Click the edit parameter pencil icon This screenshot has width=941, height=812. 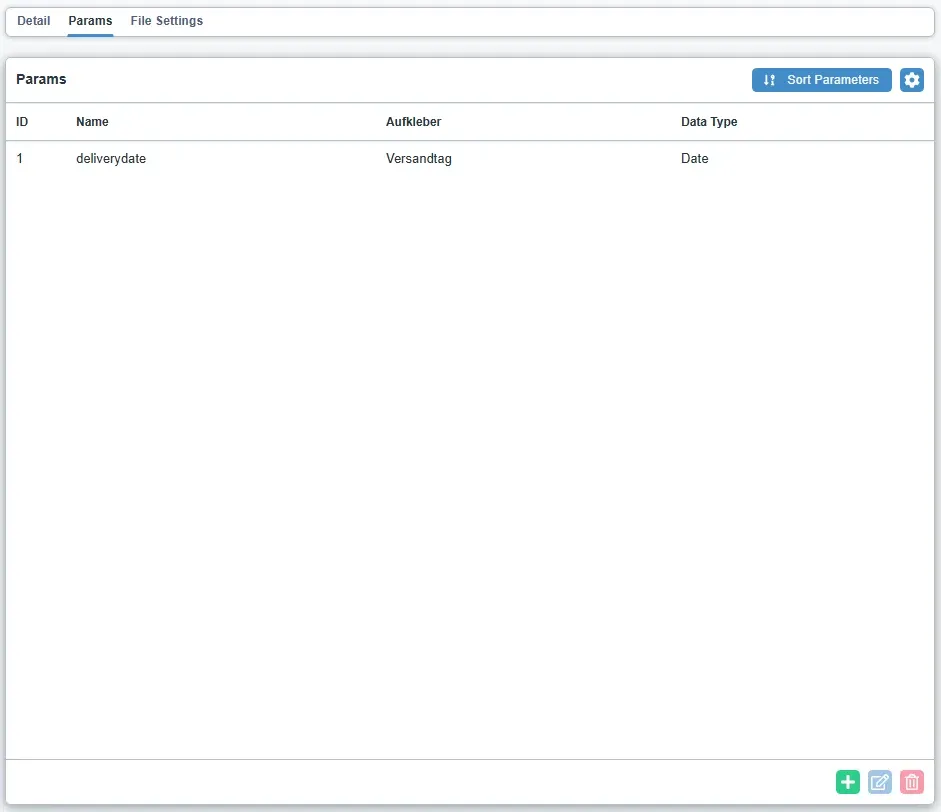(879, 782)
